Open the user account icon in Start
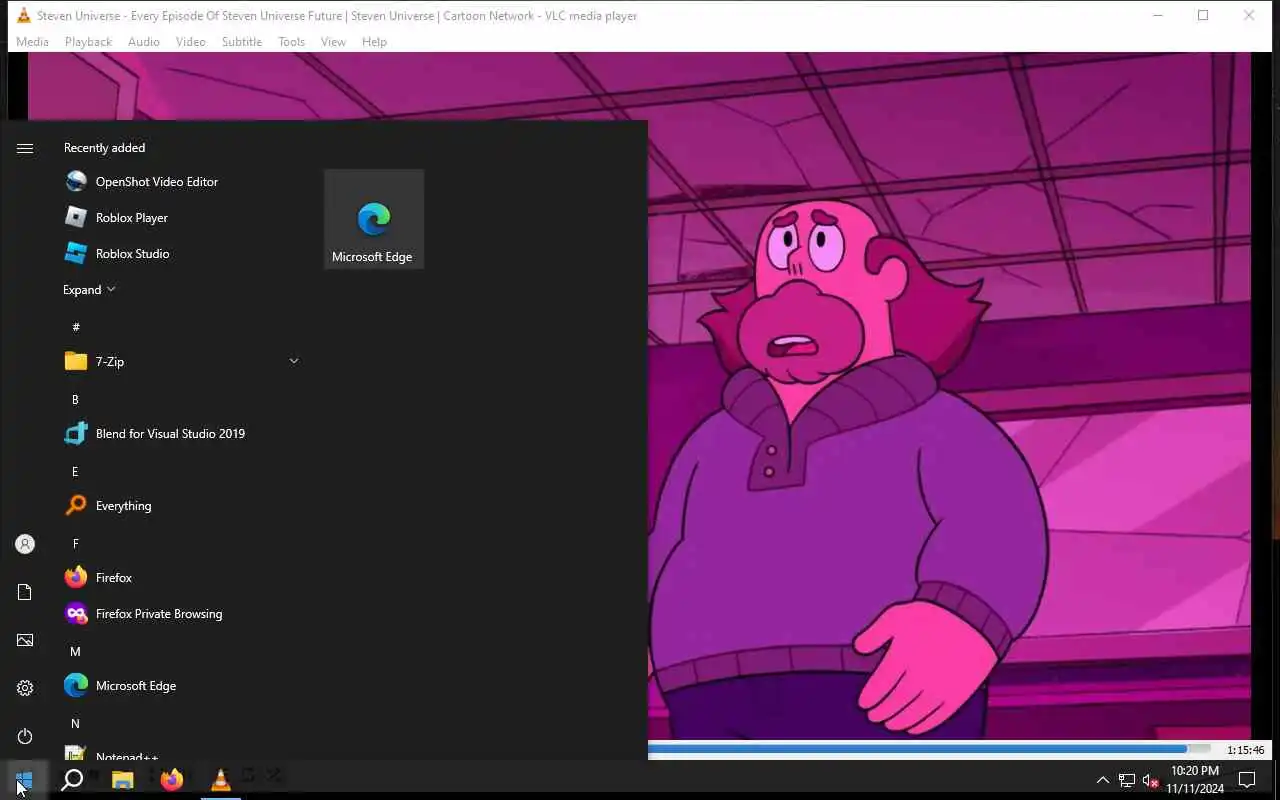Image resolution: width=1280 pixels, height=800 pixels. tap(25, 544)
